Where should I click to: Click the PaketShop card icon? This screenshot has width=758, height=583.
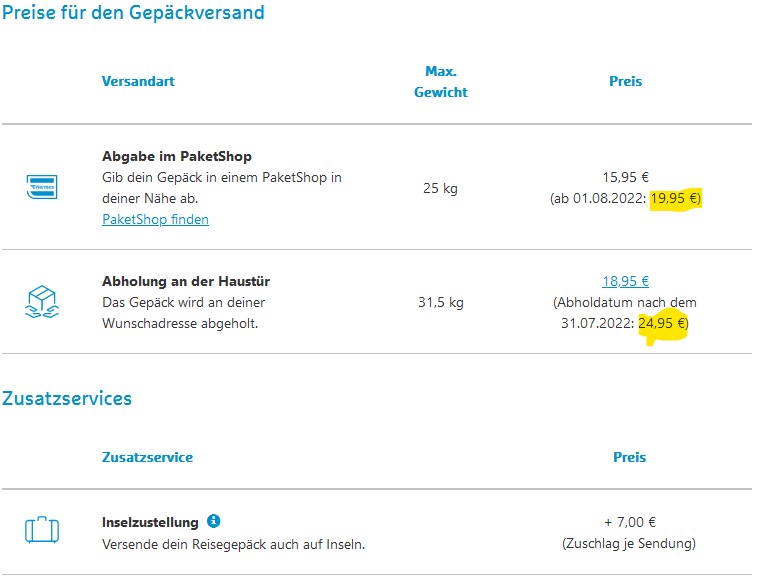42,187
